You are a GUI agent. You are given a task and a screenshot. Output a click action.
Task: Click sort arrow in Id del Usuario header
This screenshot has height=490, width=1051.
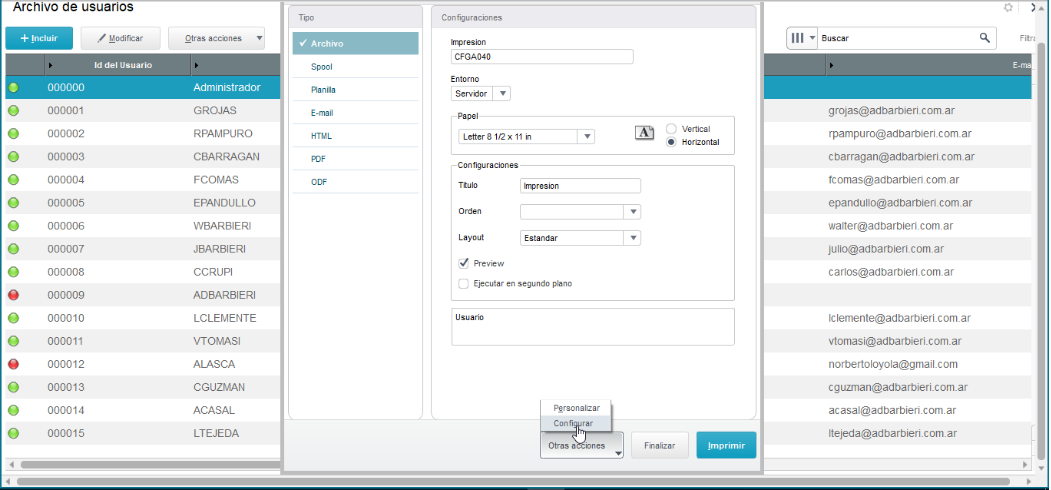(x=52, y=65)
